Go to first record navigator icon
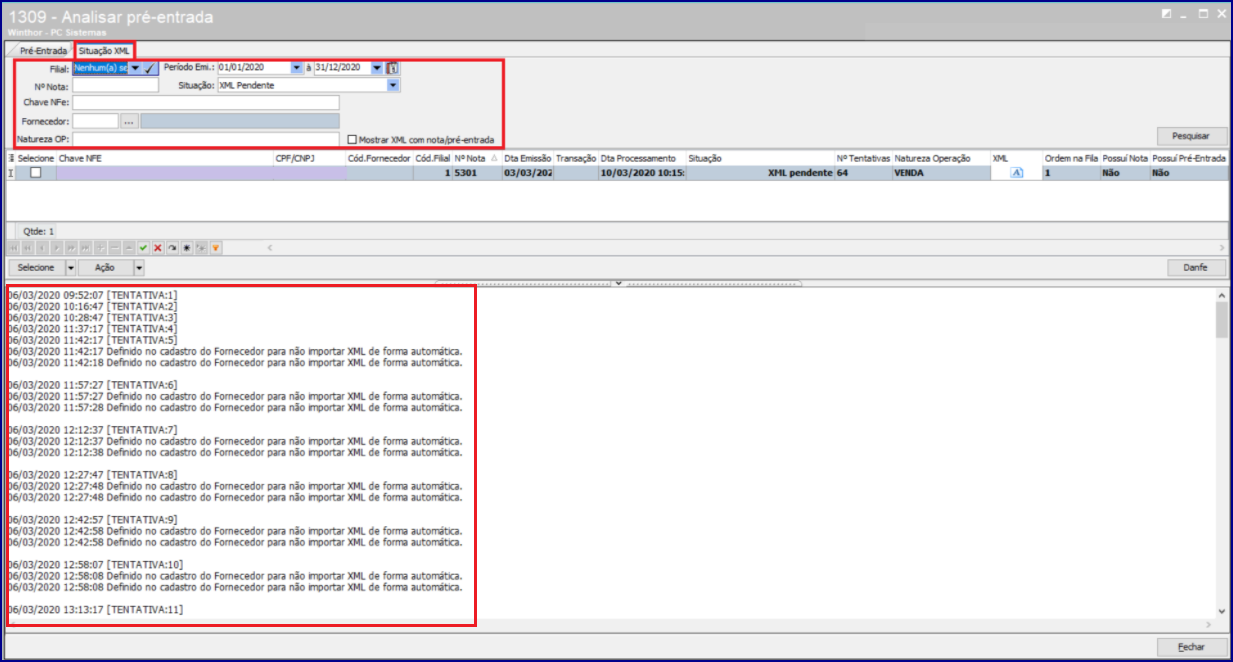 coord(14,248)
